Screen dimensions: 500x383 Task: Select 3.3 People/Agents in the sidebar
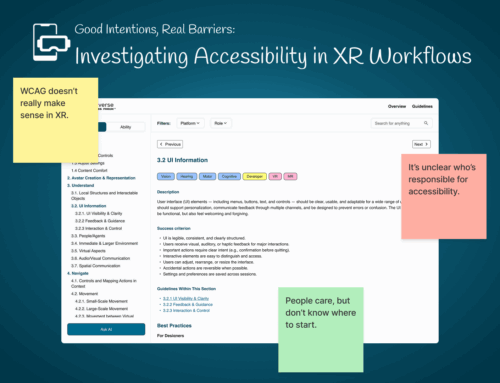click(x=88, y=236)
